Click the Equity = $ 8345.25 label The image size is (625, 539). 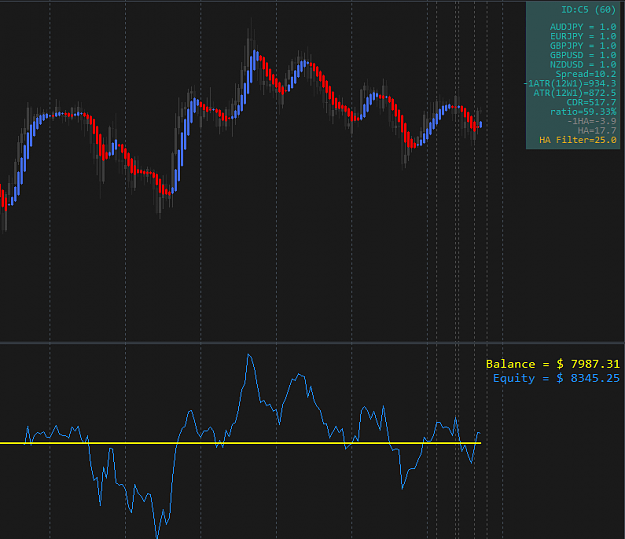(x=556, y=378)
